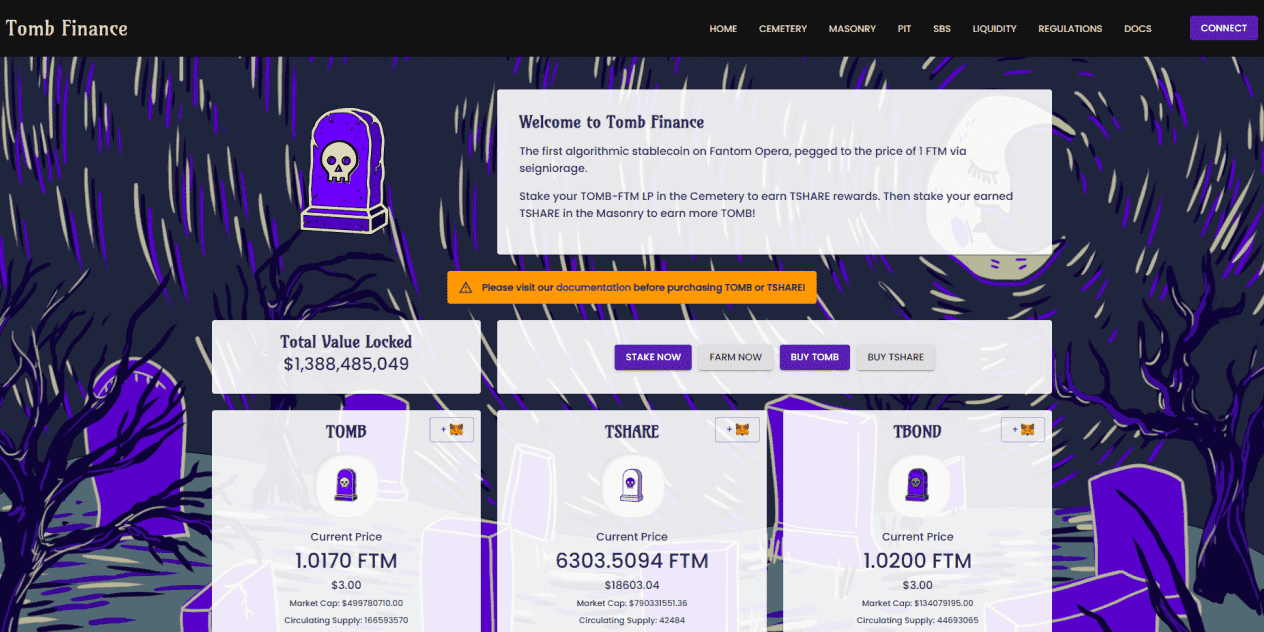Go to the Liquidity page

[994, 28]
